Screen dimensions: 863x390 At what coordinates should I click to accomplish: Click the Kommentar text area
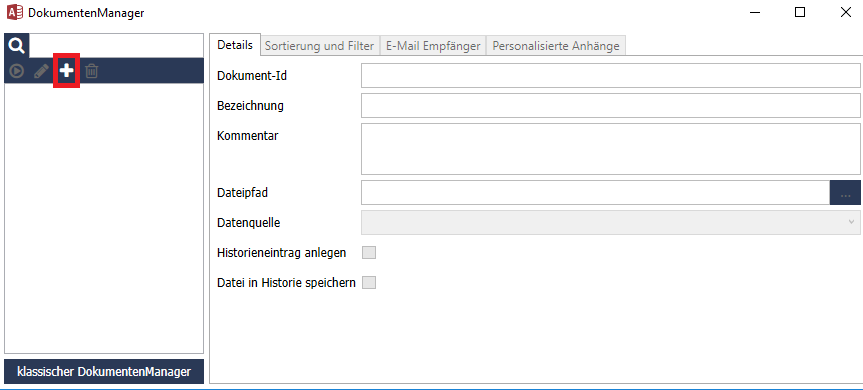click(x=610, y=149)
